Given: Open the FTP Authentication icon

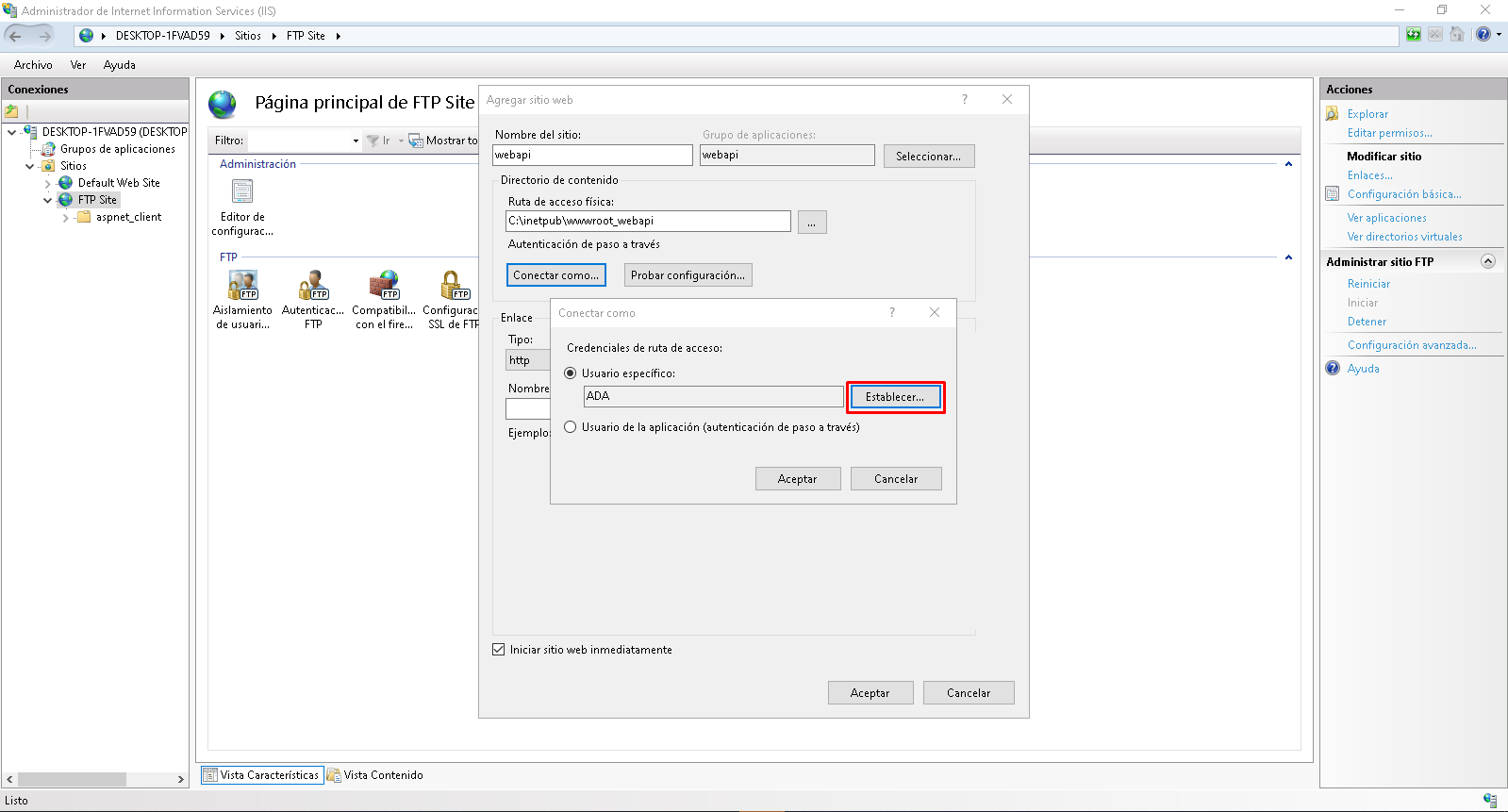Looking at the screenshot, I should (x=313, y=285).
